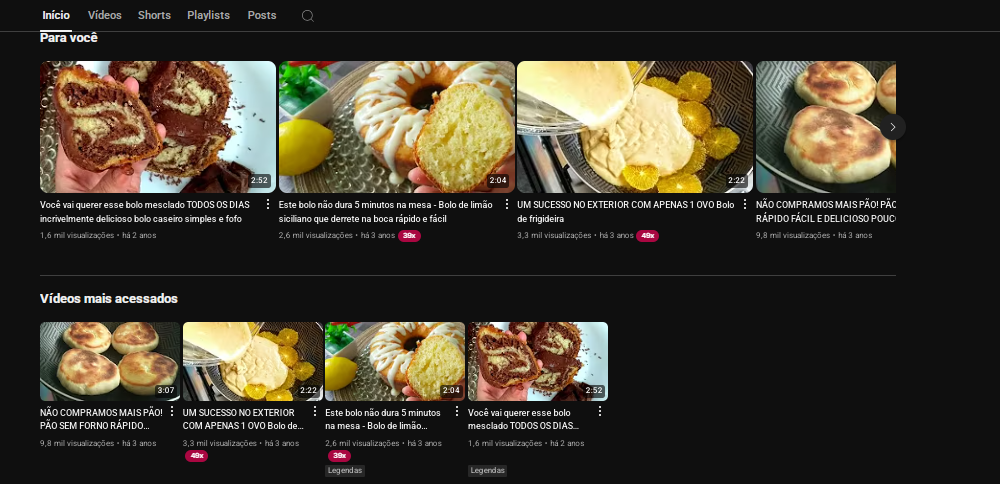This screenshot has height=484, width=1000.
Task: Open options for UM SUCESSO NO EXTERIOR in Vídeos mais acessados
Action: [x=314, y=411]
